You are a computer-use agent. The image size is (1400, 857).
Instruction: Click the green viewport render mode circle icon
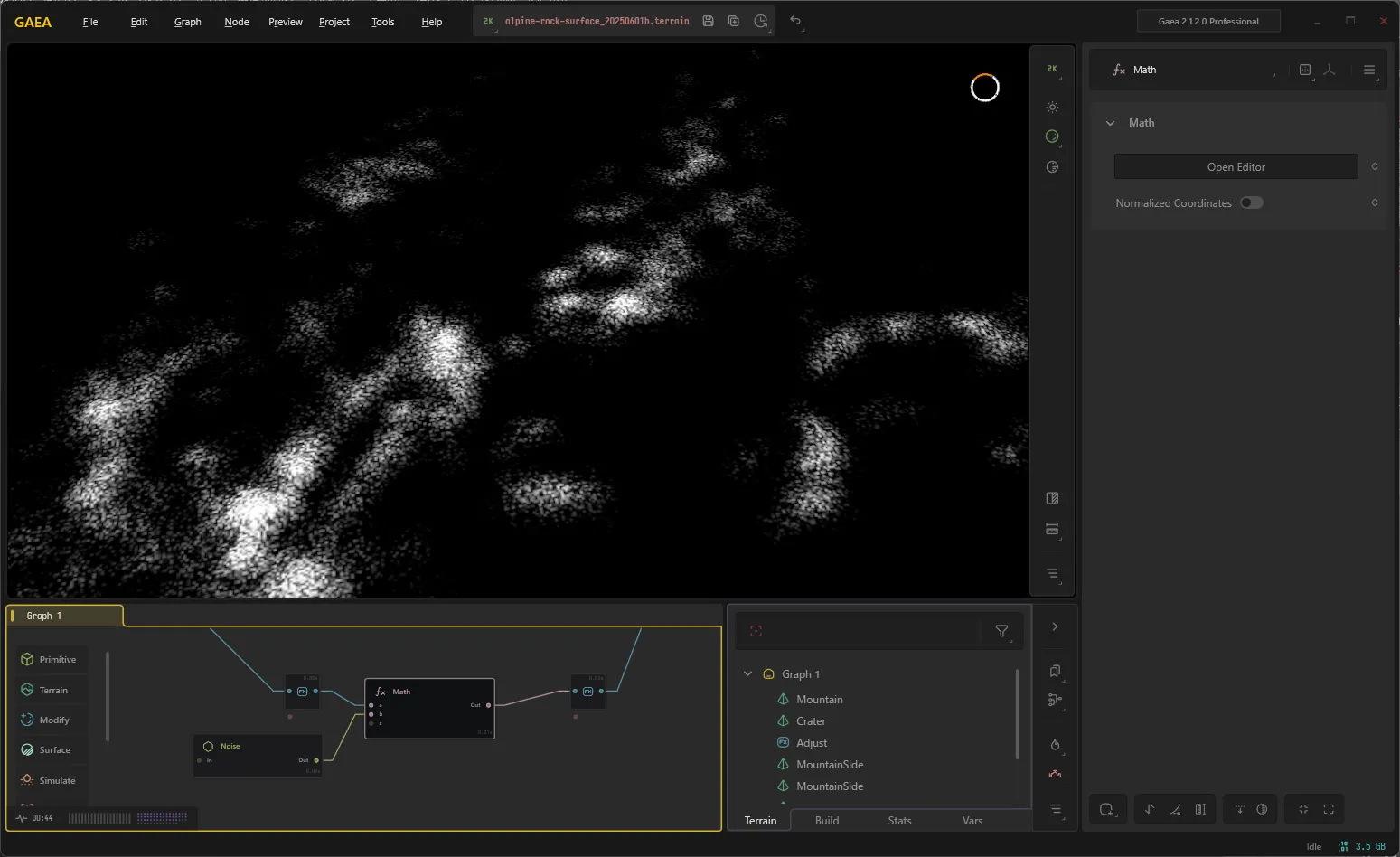pyautogui.click(x=1052, y=137)
